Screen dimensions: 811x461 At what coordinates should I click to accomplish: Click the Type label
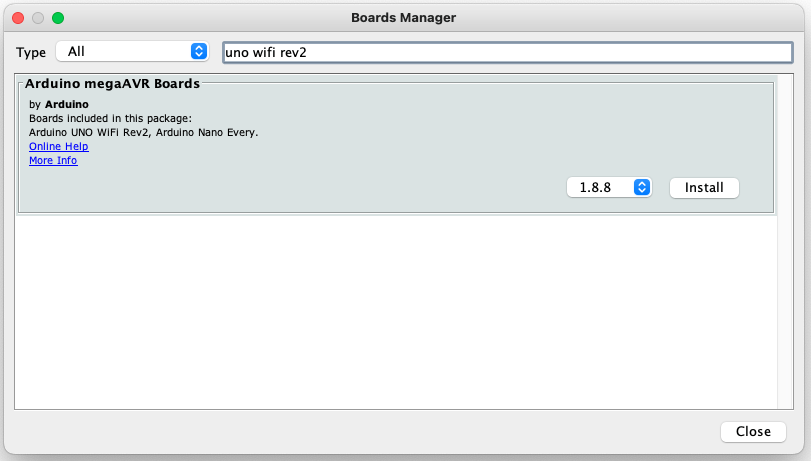pyautogui.click(x=31, y=53)
